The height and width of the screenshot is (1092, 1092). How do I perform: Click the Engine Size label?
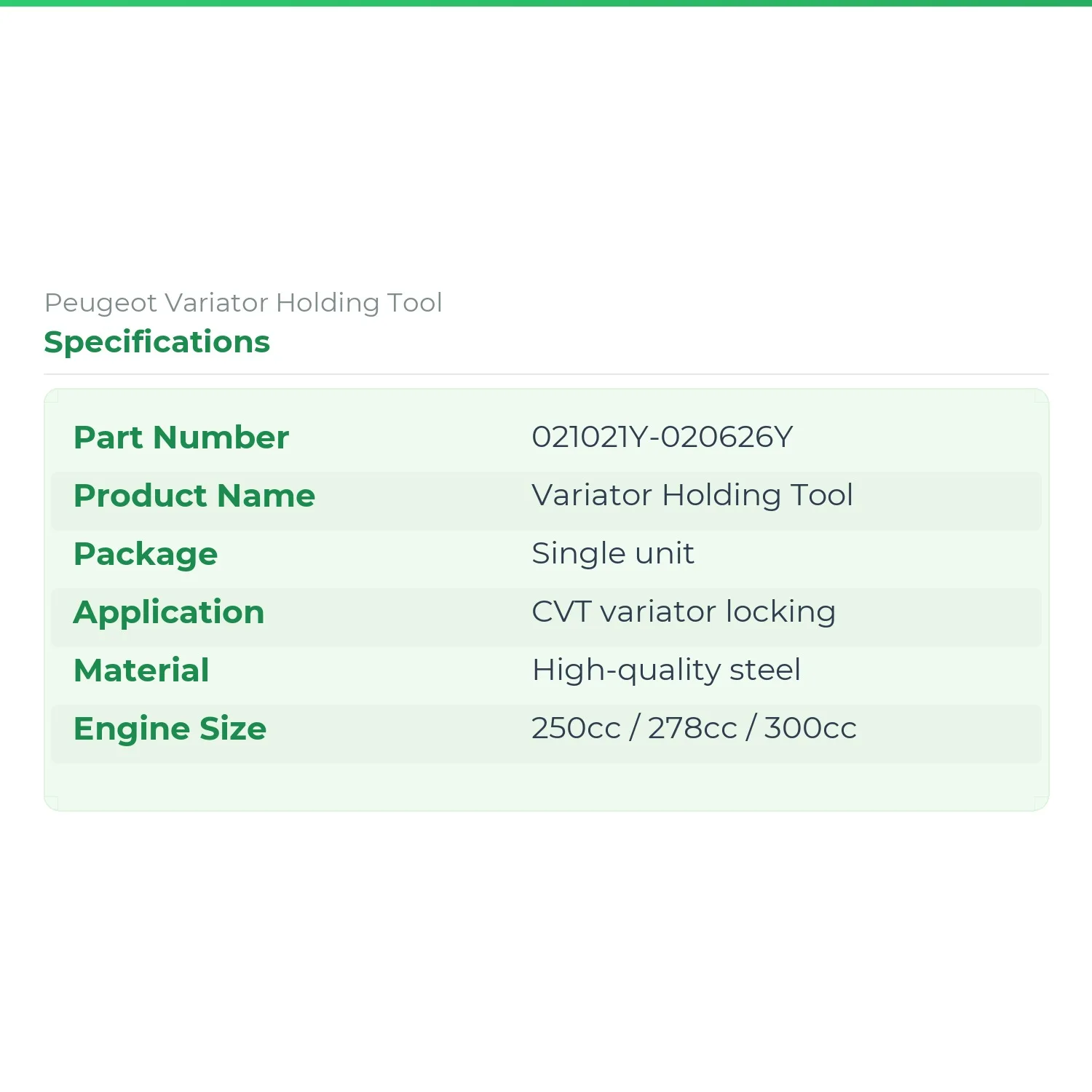point(170,729)
